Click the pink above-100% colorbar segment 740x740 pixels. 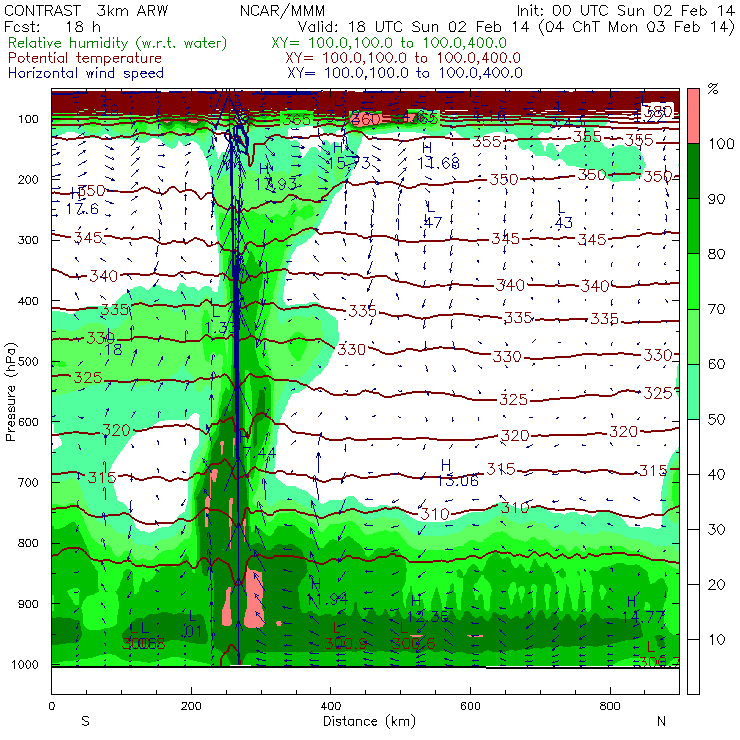click(x=693, y=116)
